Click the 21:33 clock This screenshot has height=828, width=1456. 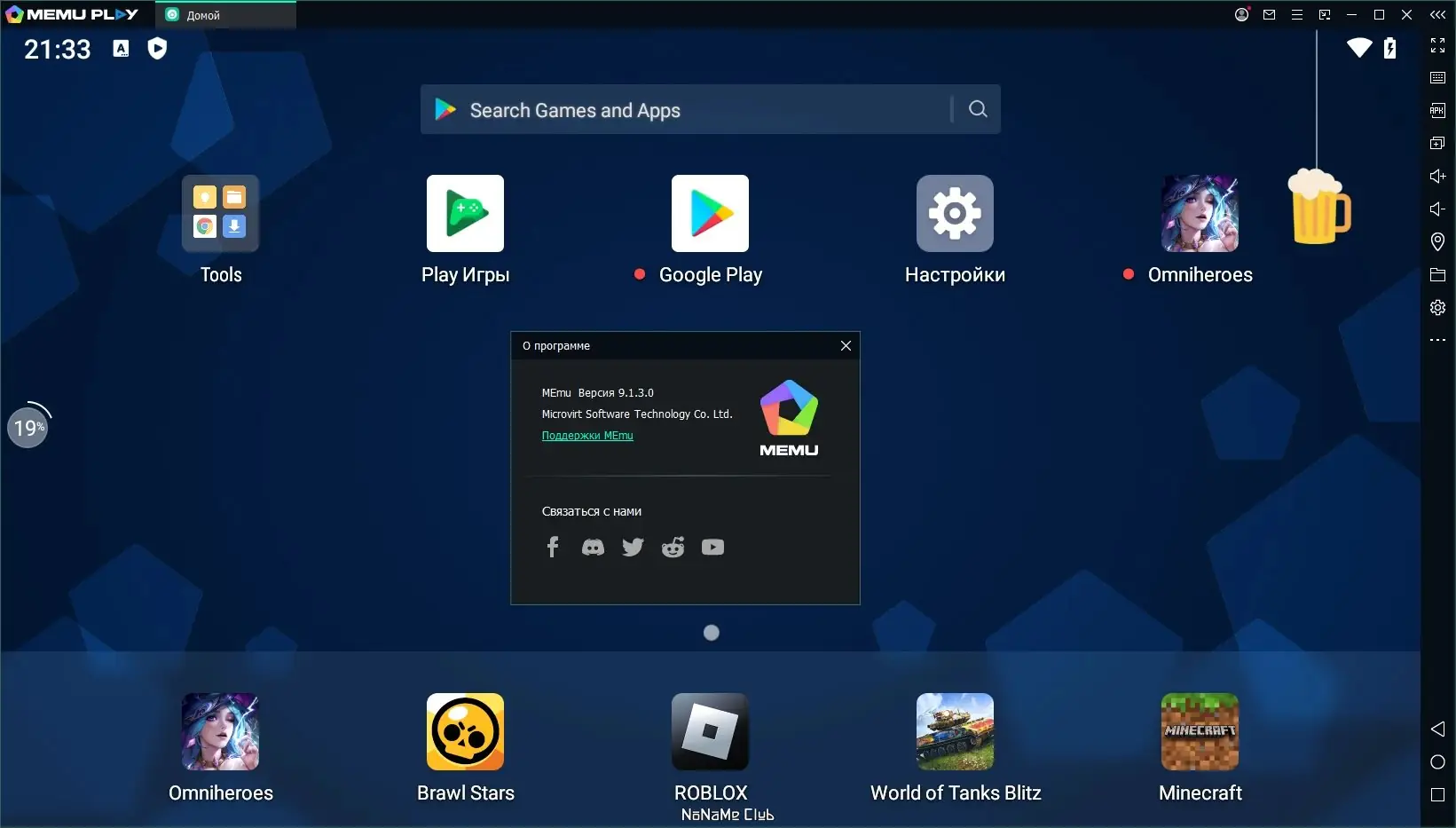57,49
